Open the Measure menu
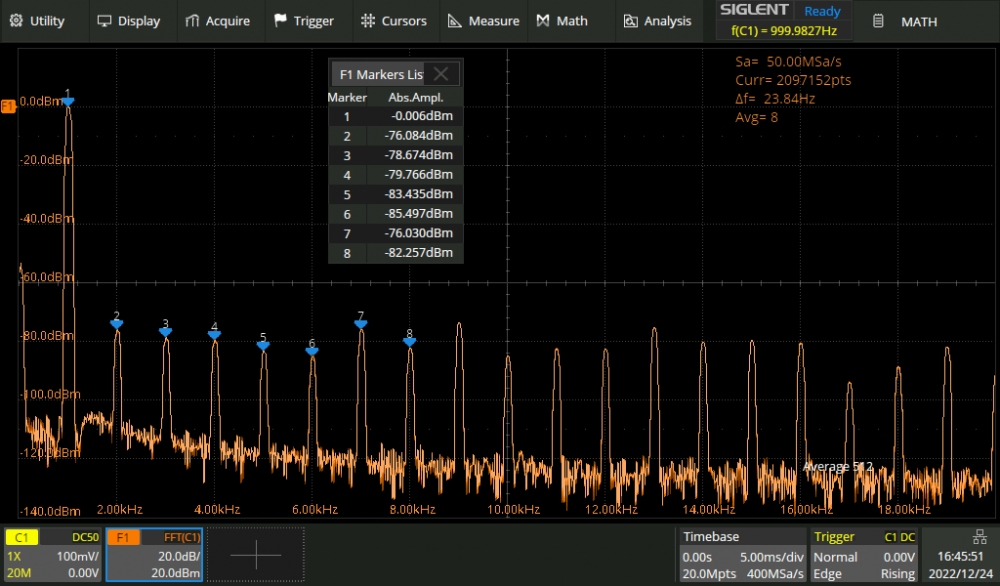1000x586 pixels. tap(483, 21)
